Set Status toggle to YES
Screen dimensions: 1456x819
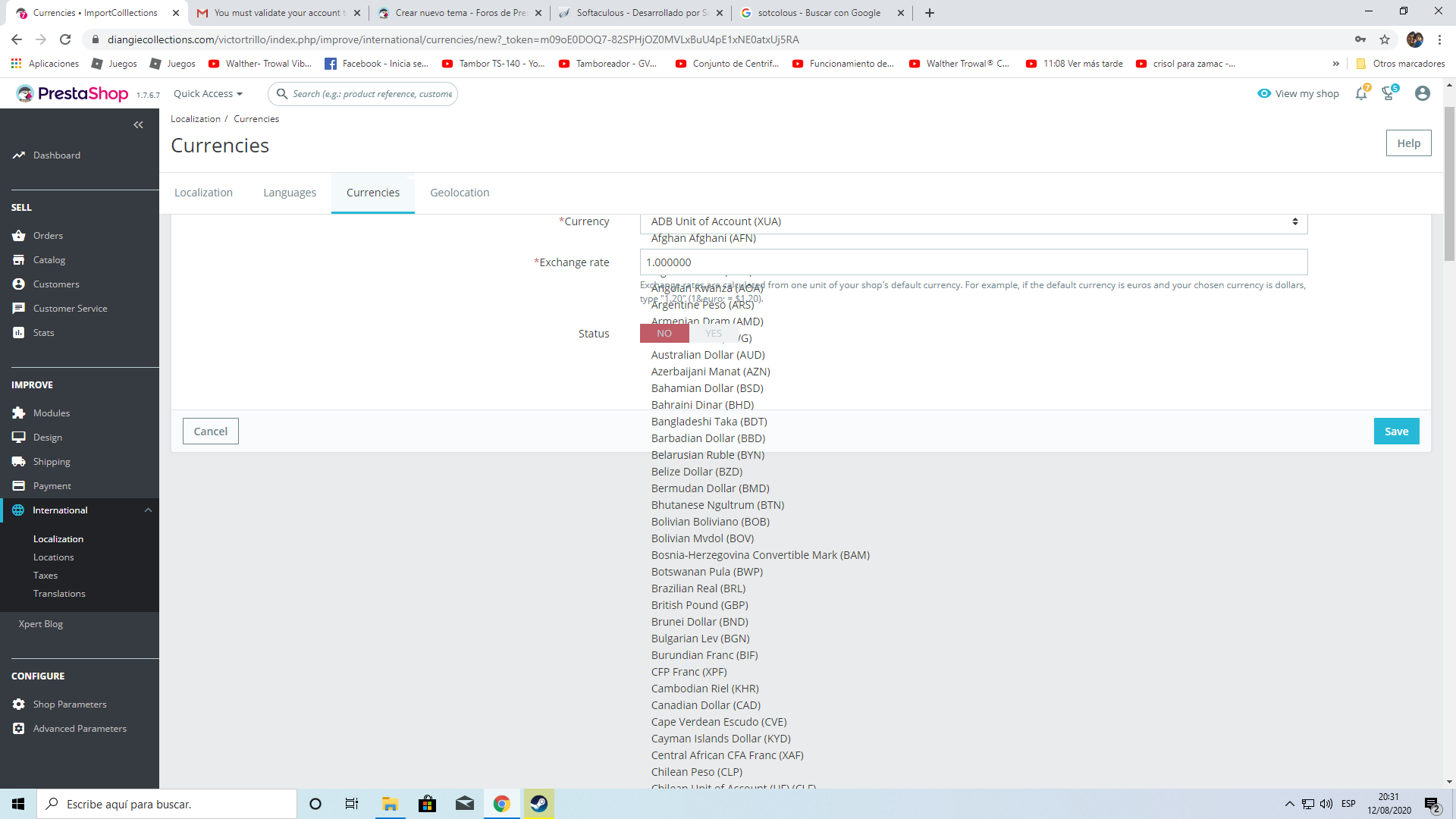coord(714,334)
